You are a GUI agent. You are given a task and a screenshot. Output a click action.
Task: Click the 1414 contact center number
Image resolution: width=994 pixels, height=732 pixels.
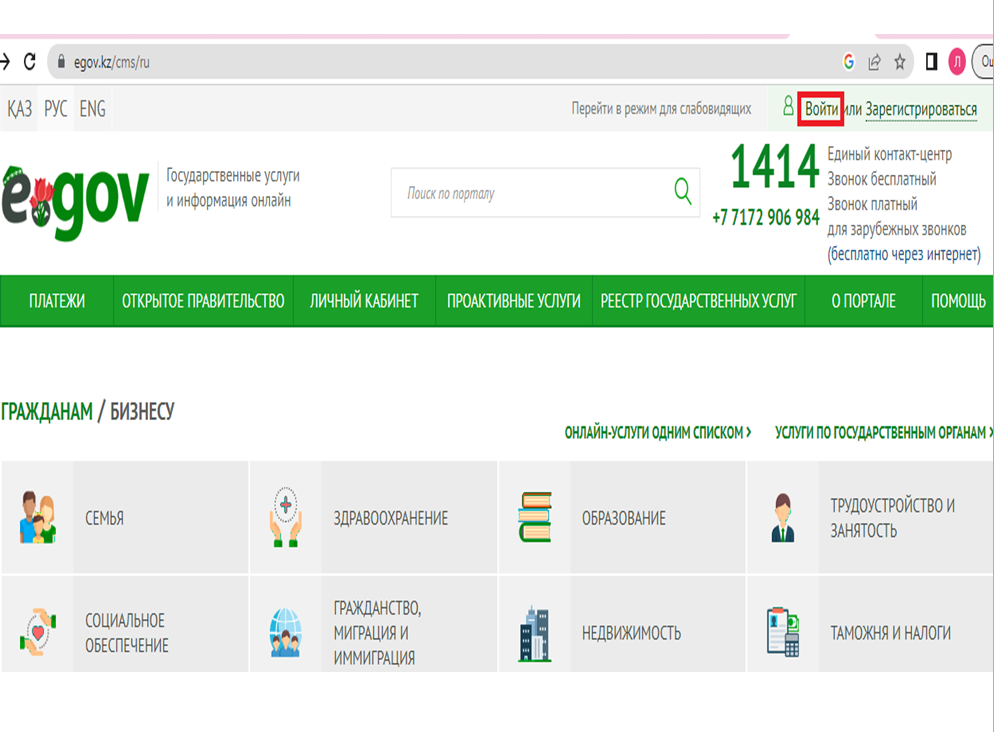(x=775, y=166)
